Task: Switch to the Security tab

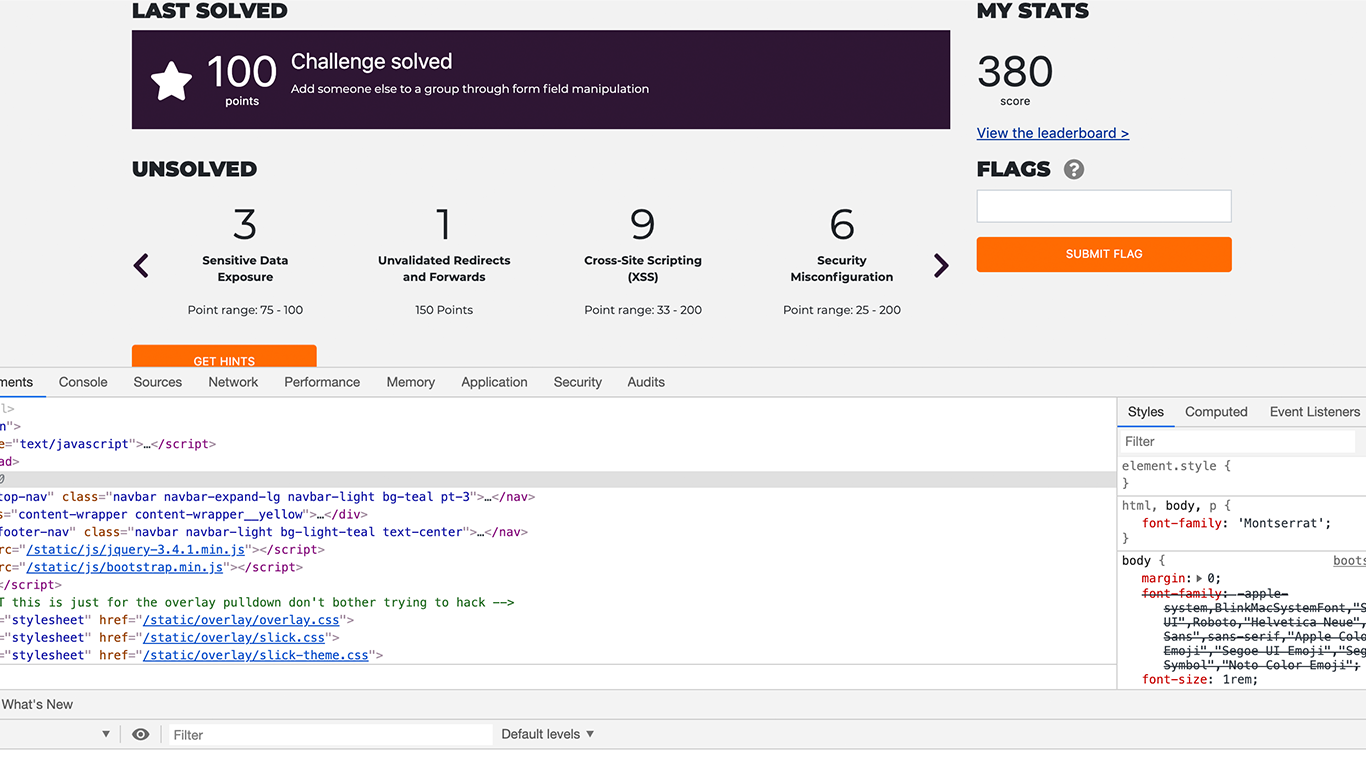Action: point(578,382)
